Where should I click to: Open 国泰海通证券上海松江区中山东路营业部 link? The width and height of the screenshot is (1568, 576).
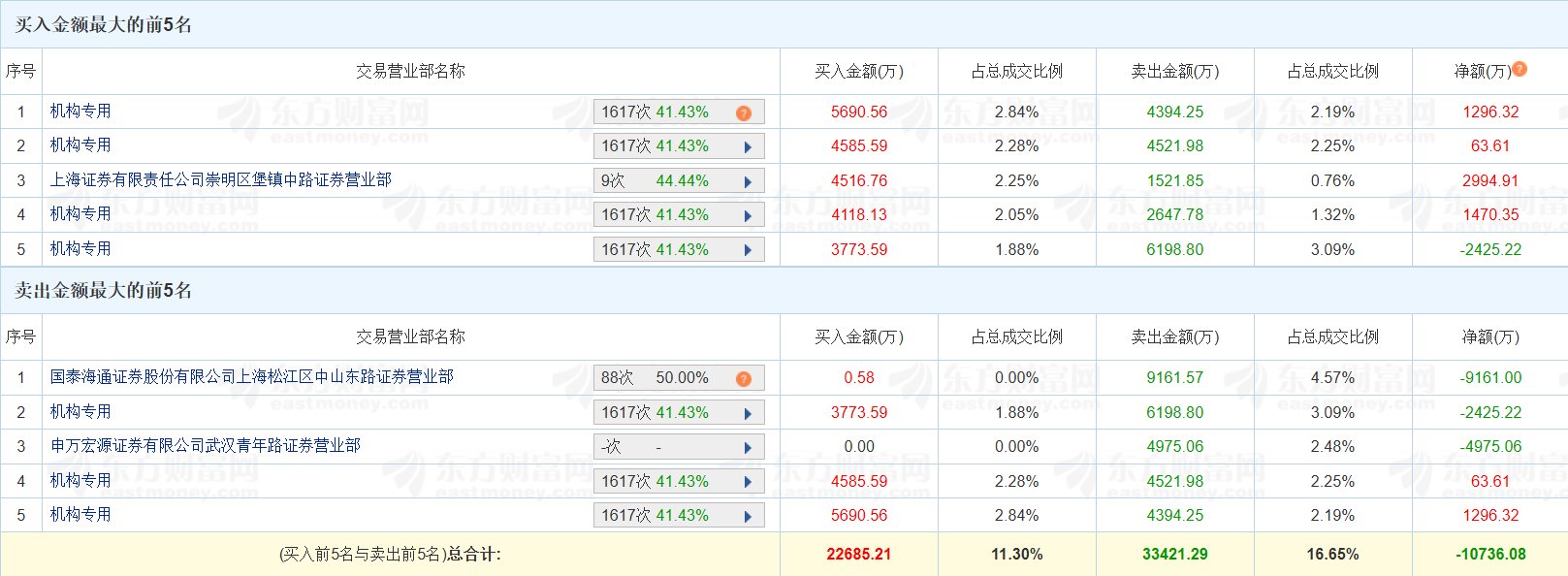click(252, 376)
